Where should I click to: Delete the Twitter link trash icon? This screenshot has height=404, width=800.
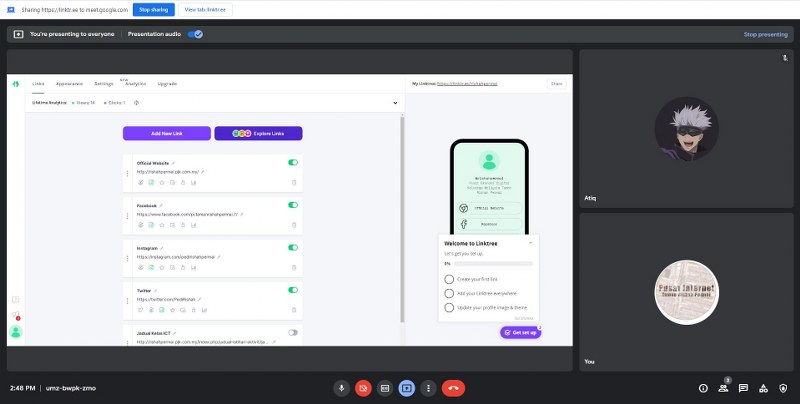[x=294, y=310]
